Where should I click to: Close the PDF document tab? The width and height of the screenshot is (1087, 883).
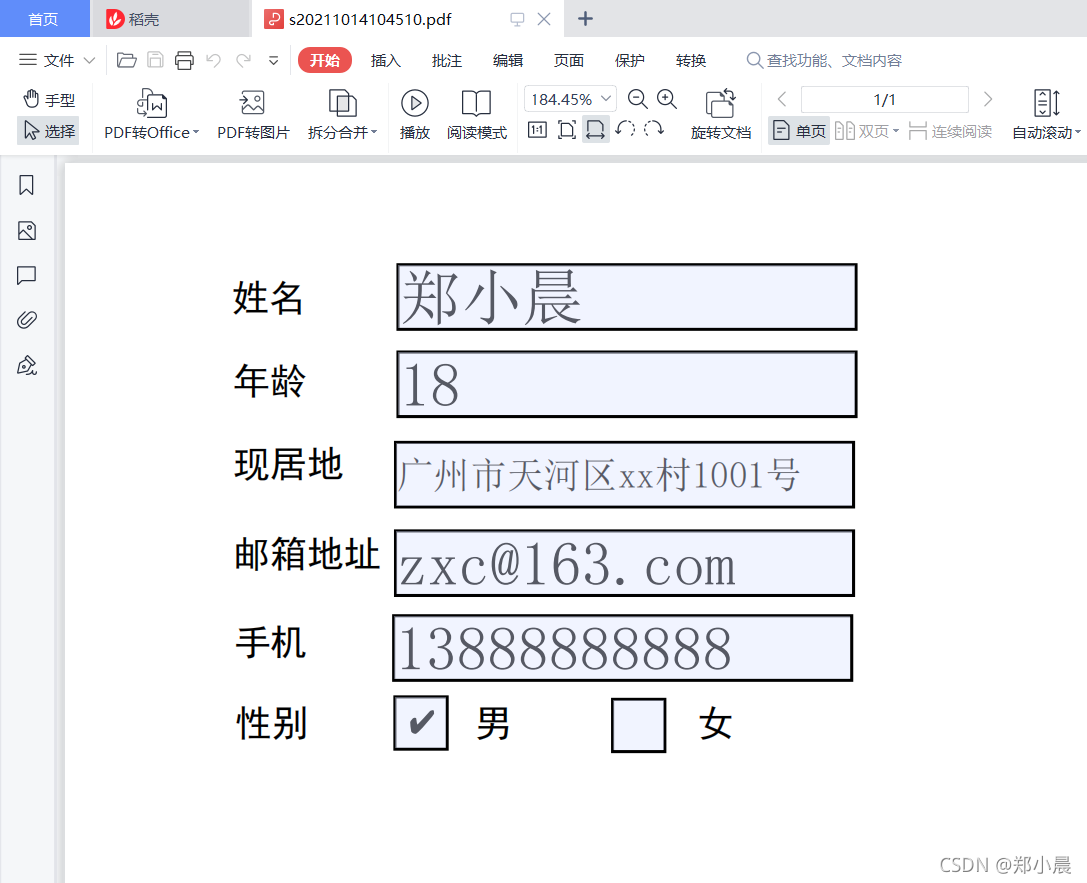(x=544, y=19)
